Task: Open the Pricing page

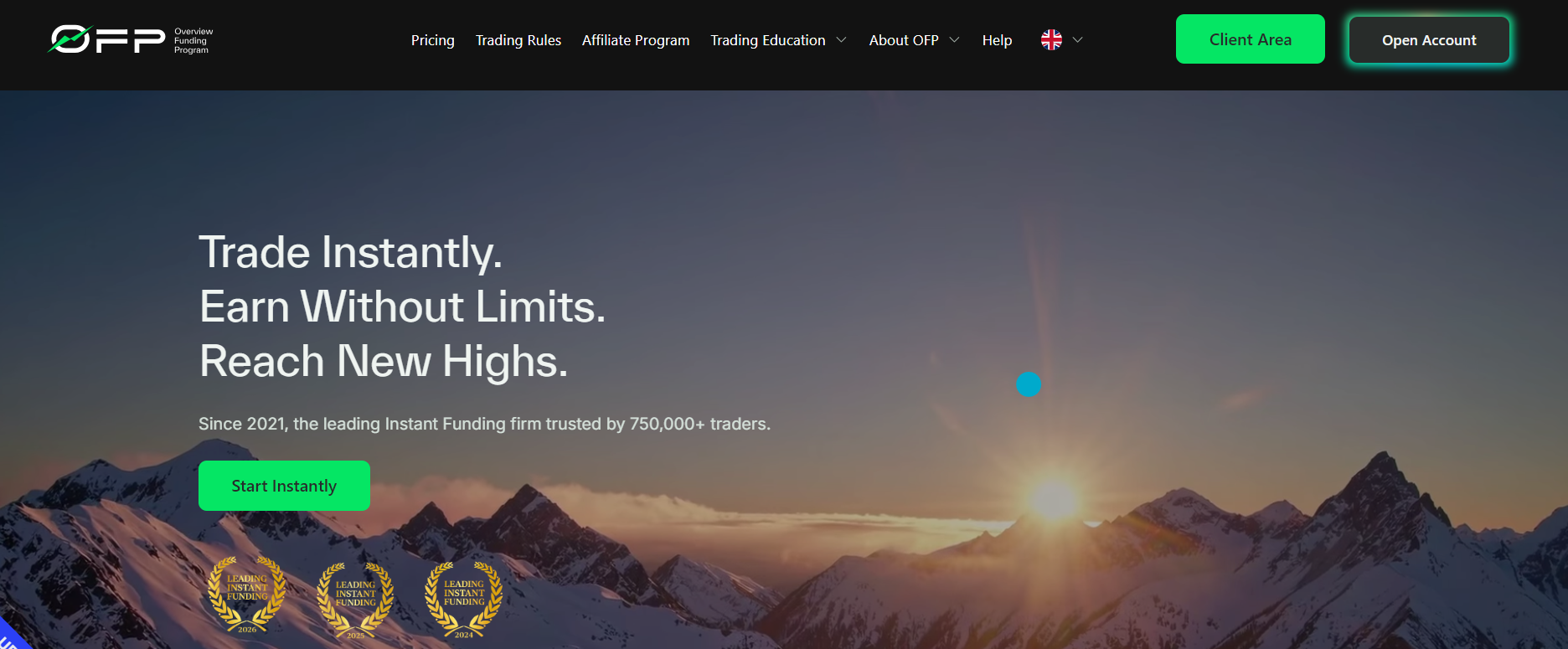Action: point(433,40)
